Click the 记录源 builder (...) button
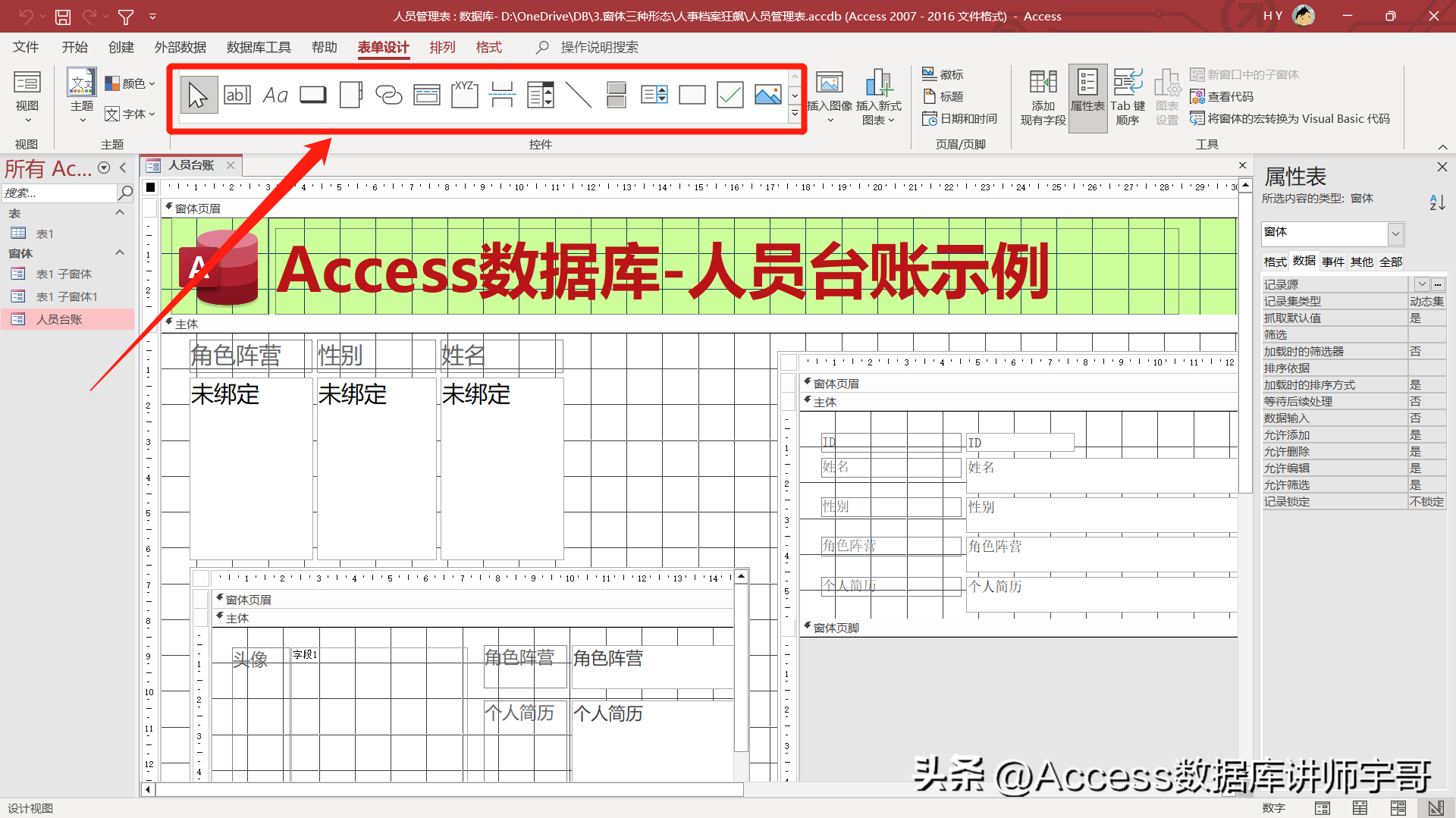The height and width of the screenshot is (818, 1456). pos(1438,284)
